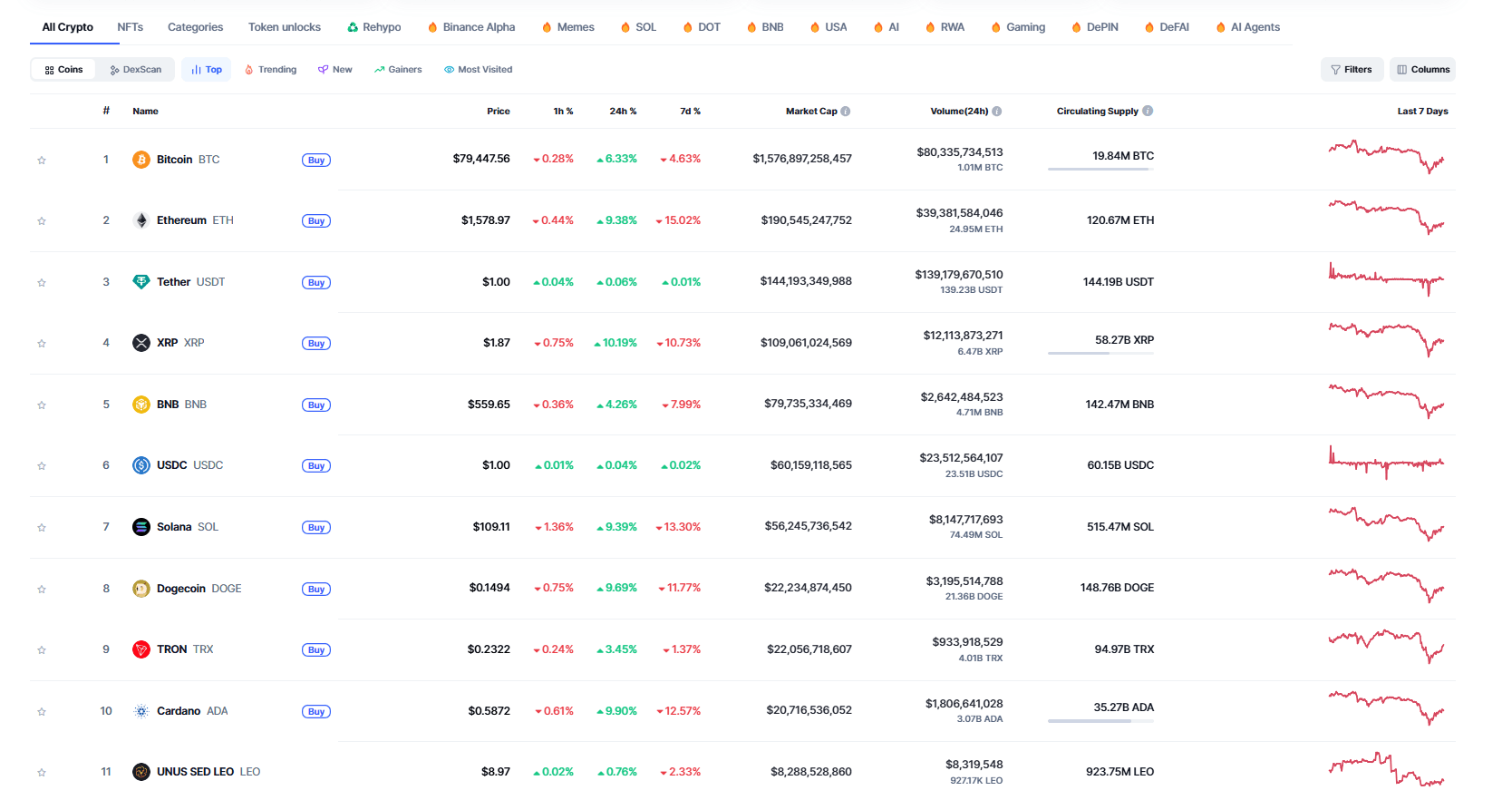Open the Token unlocks tab
Image resolution: width=1512 pixels, height=800 pixels.
(285, 27)
